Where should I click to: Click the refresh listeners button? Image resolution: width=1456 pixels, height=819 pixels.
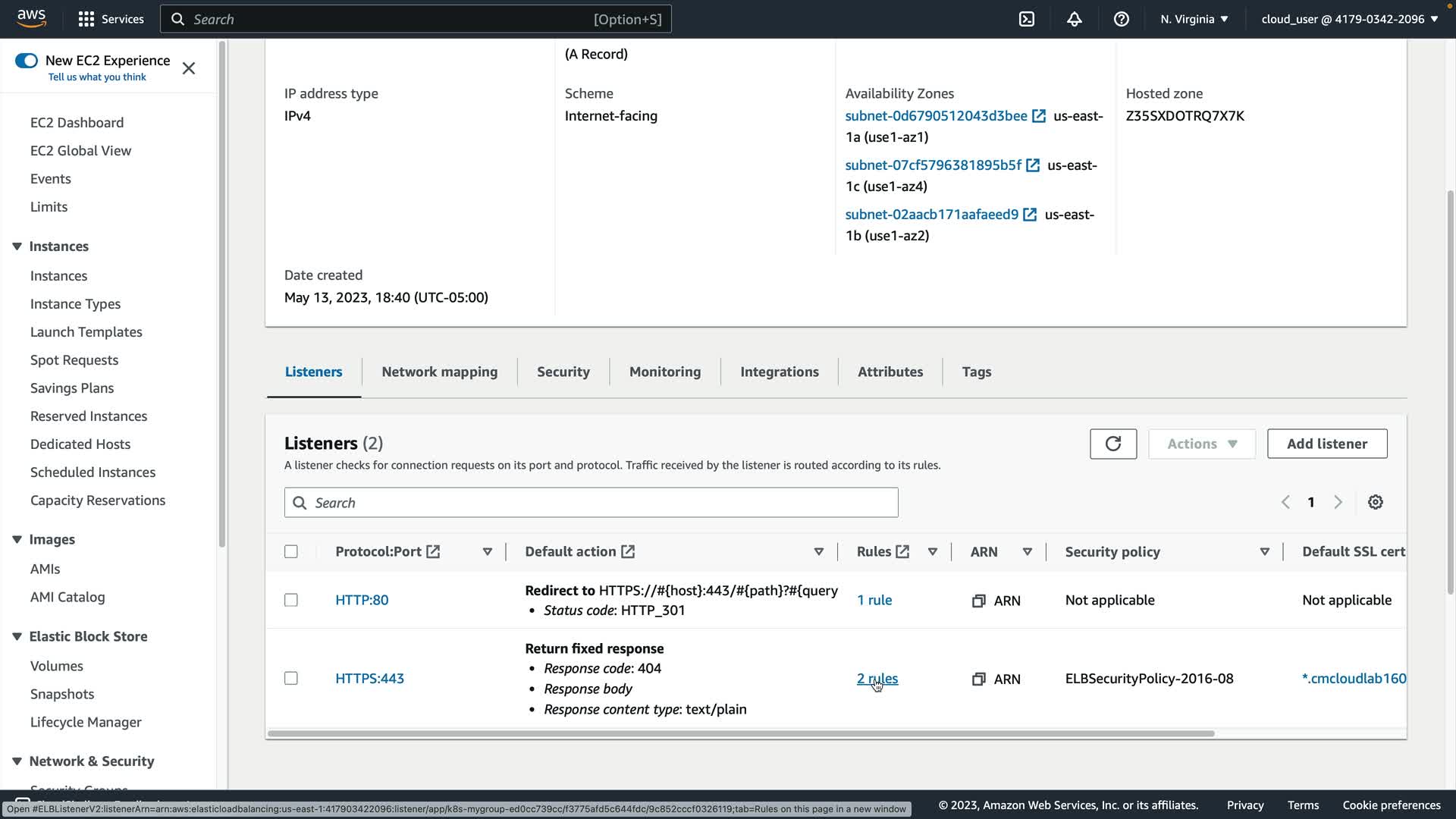pyautogui.click(x=1112, y=444)
